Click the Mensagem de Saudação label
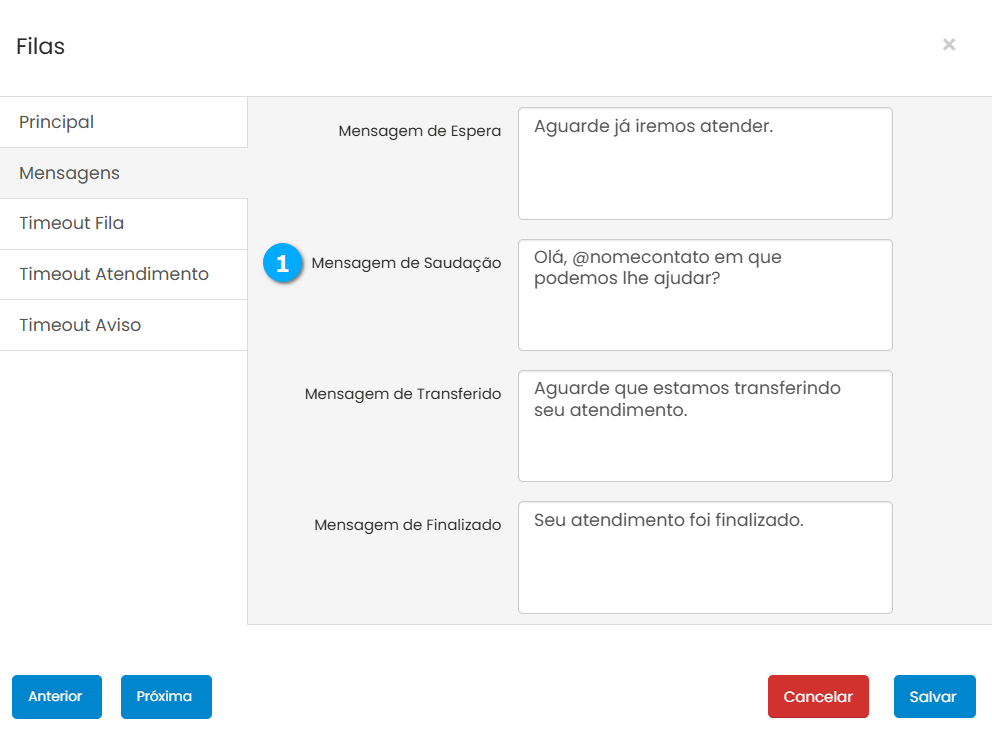This screenshot has width=992, height=736. 406,263
